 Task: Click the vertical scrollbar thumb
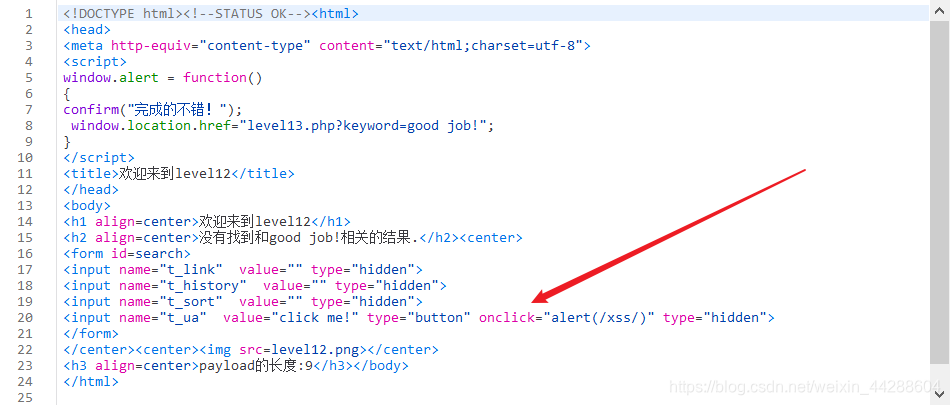939,193
